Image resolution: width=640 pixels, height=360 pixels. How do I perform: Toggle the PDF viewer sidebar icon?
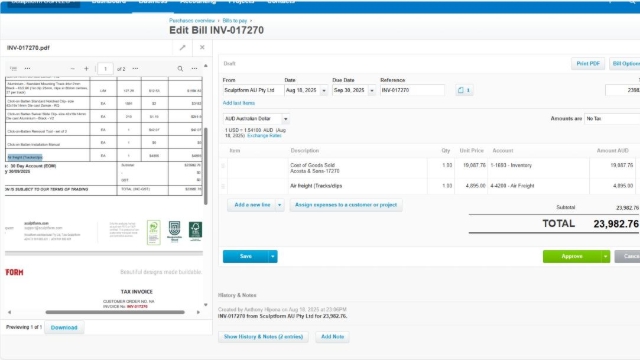tap(13, 69)
